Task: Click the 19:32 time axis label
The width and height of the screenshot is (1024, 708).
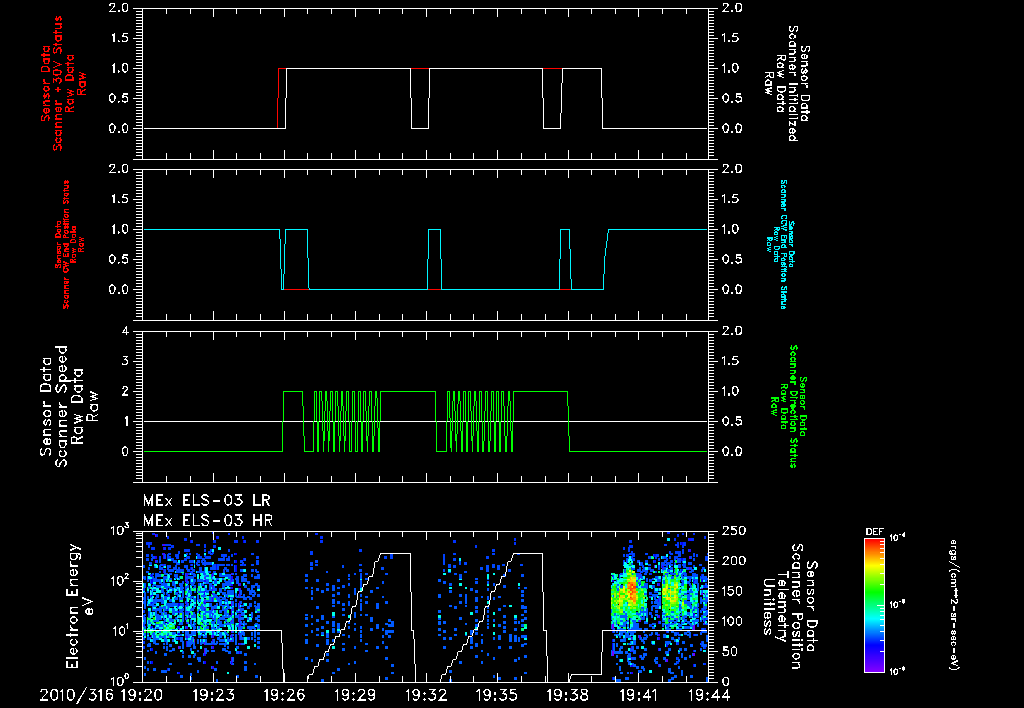Action: pos(426,695)
